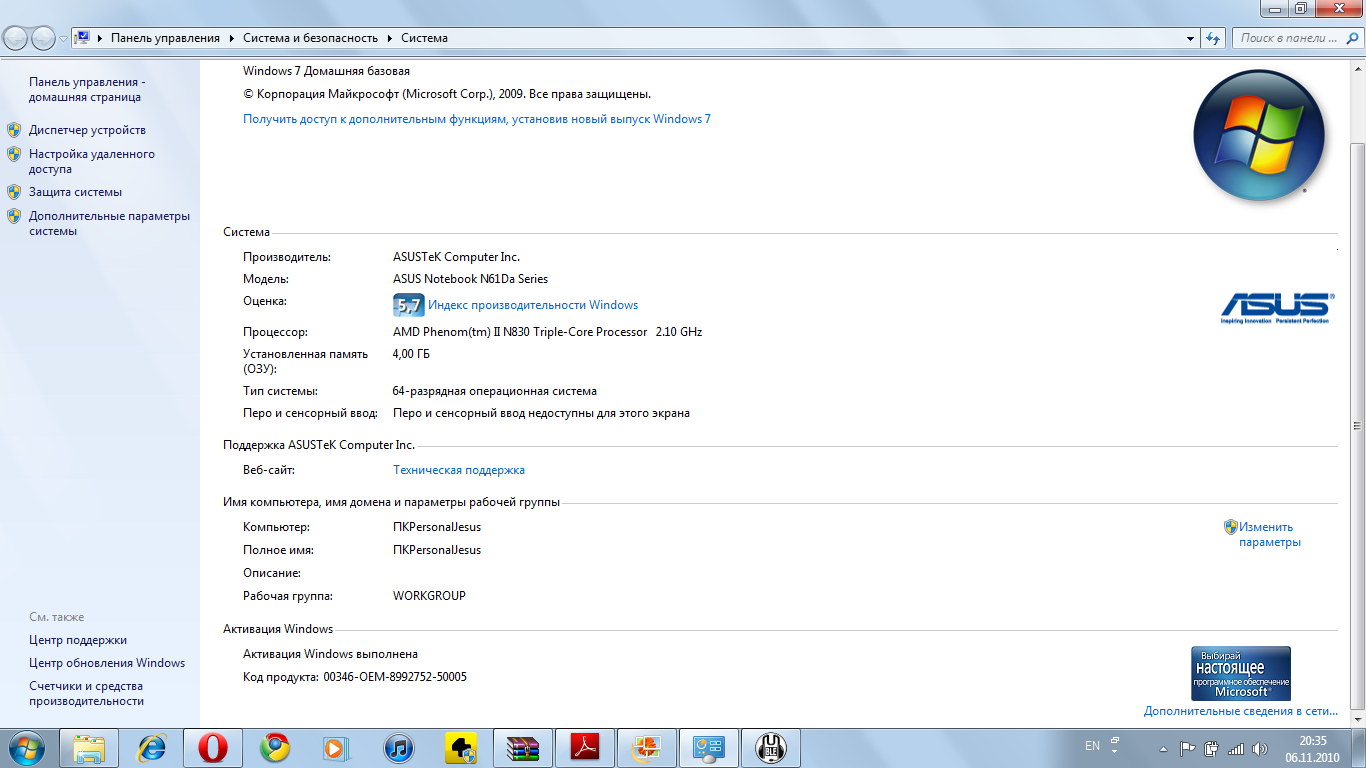Image resolution: width=1366 pixels, height=768 pixels.
Task: Open Защита системы settings
Action: pos(75,192)
